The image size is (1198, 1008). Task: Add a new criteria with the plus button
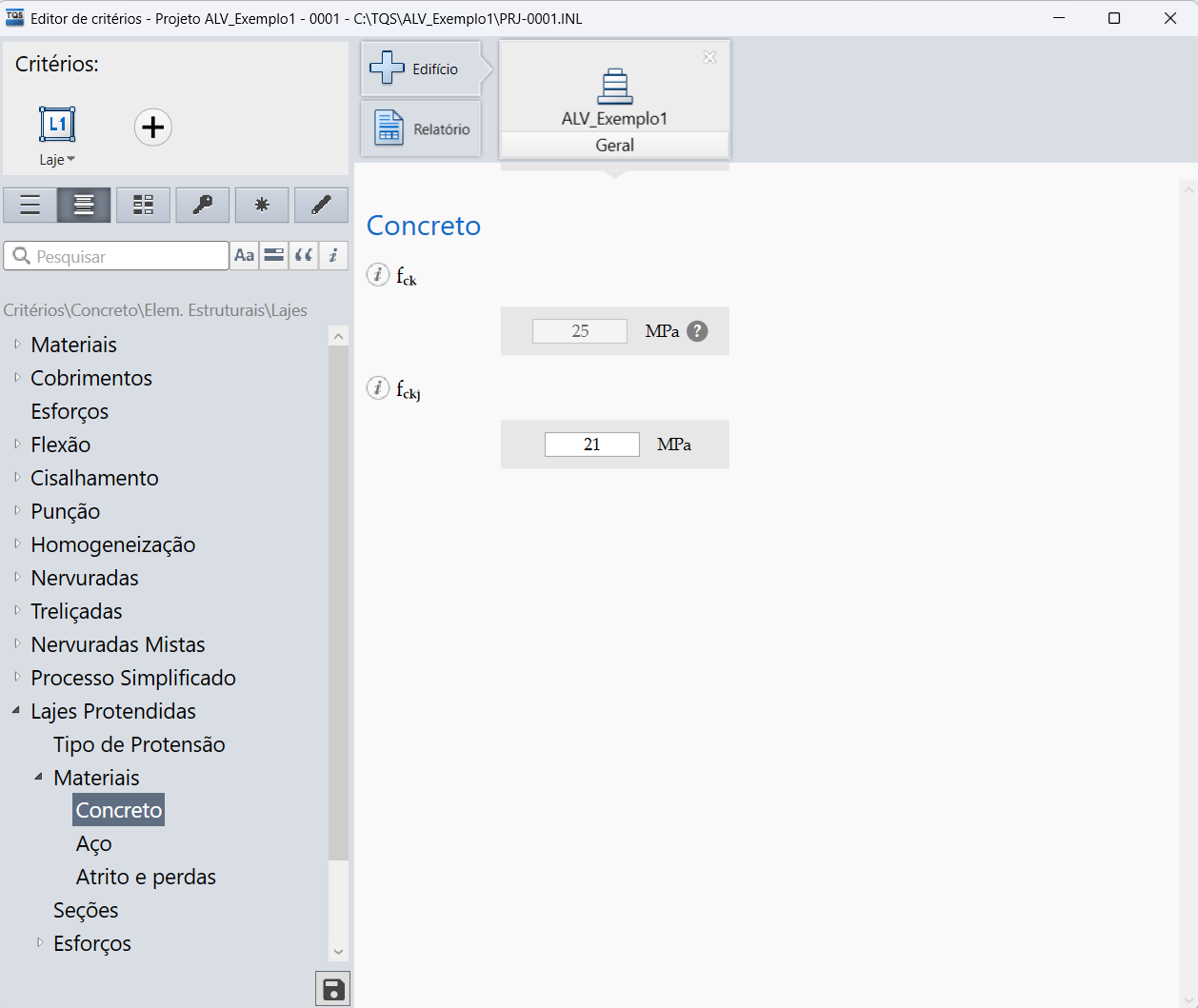(x=152, y=128)
